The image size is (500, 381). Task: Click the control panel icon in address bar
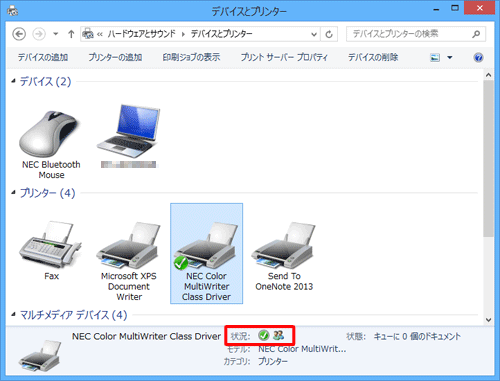(88, 34)
